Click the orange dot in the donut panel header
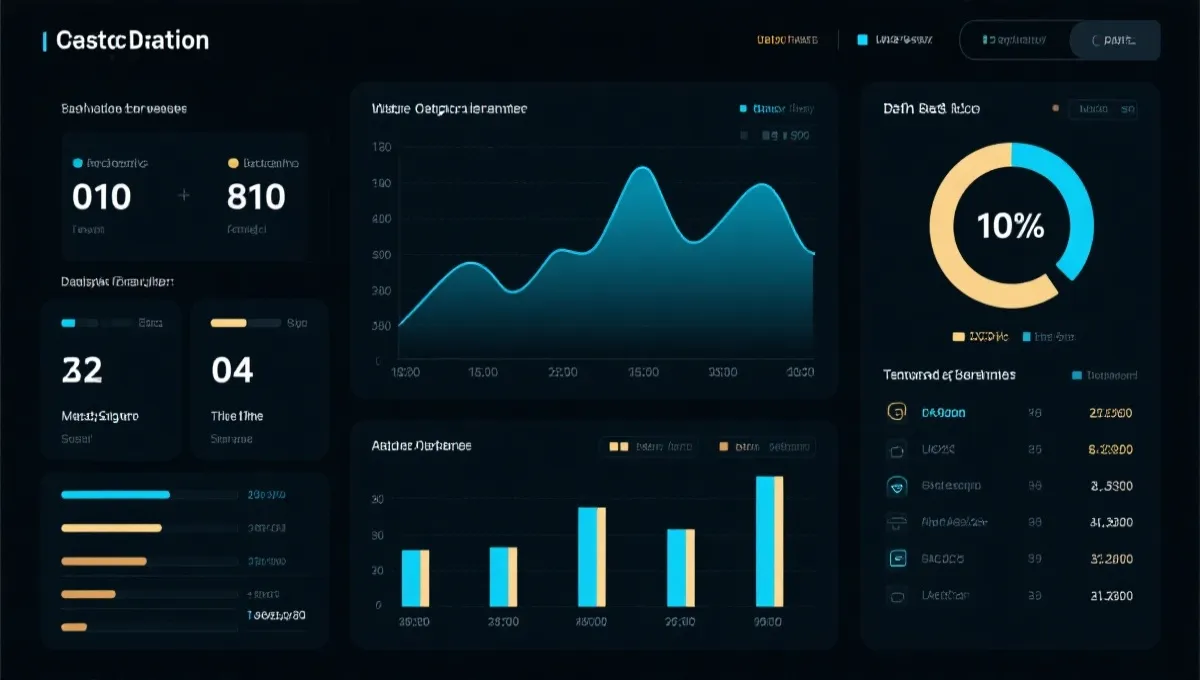The height and width of the screenshot is (680, 1200). pos(1054,108)
